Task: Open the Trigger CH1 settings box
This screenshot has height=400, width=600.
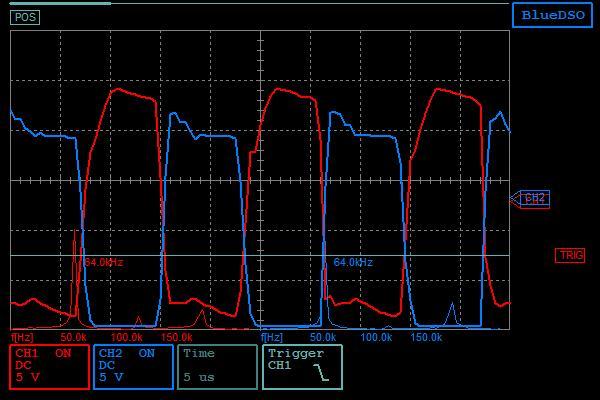Action: pos(302,367)
